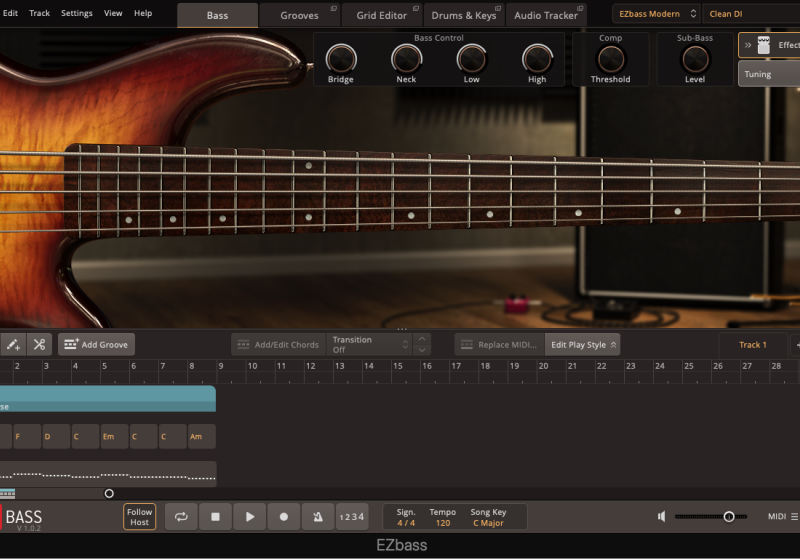Expand the Effects panel chevrons
This screenshot has width=800, height=560.
(x=747, y=45)
